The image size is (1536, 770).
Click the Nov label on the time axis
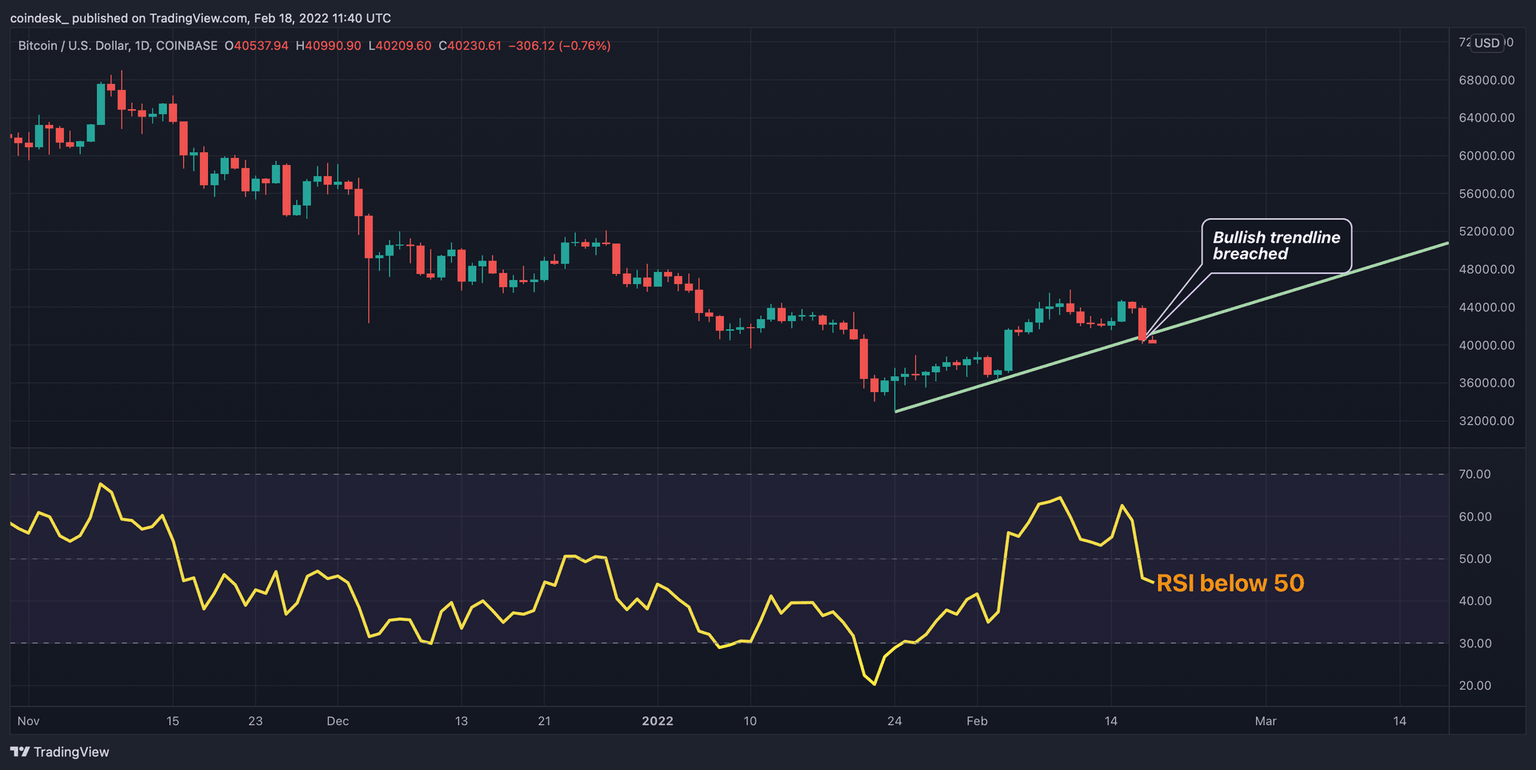tap(29, 721)
